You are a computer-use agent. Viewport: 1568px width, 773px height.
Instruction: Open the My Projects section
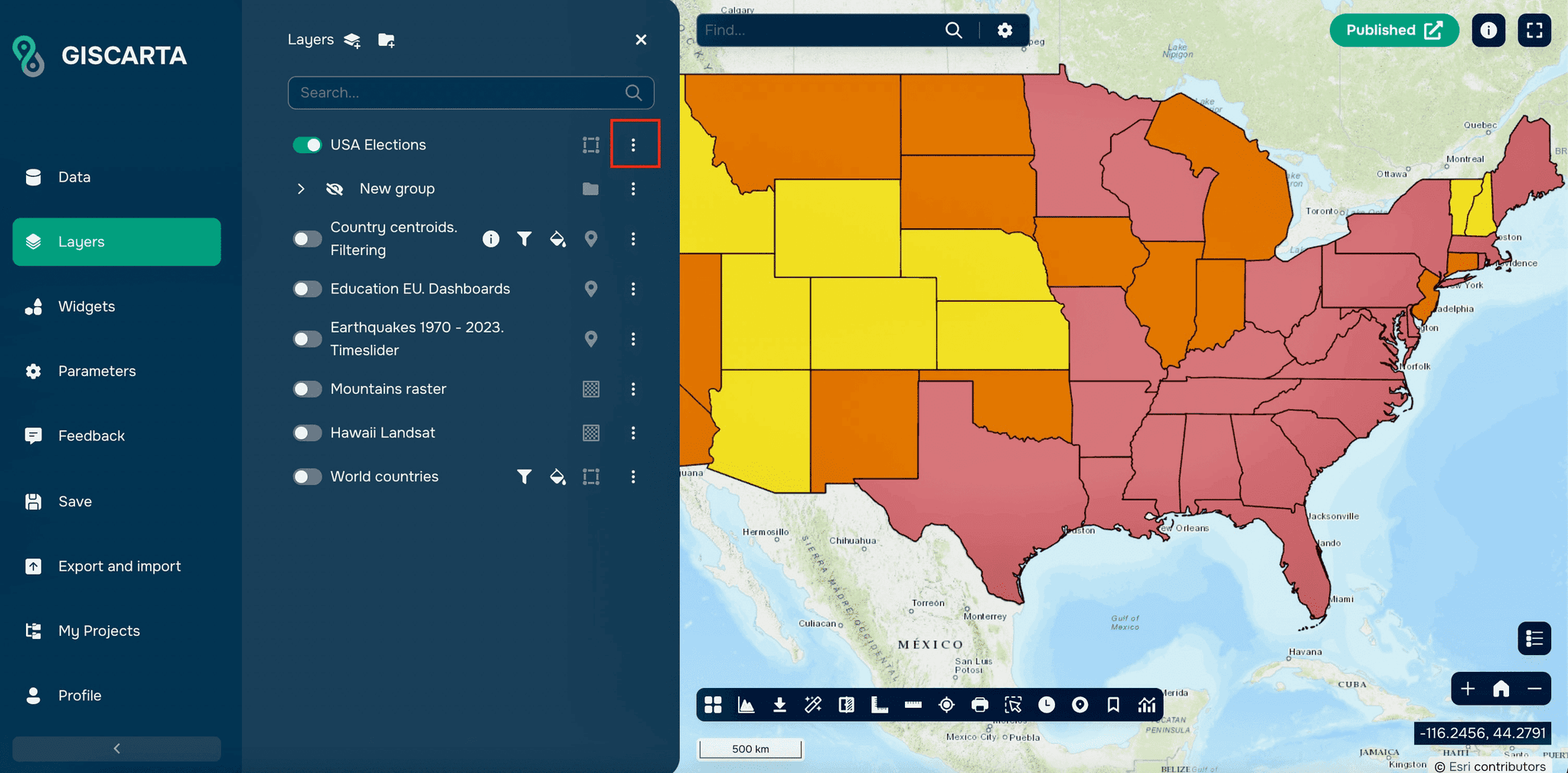[99, 630]
